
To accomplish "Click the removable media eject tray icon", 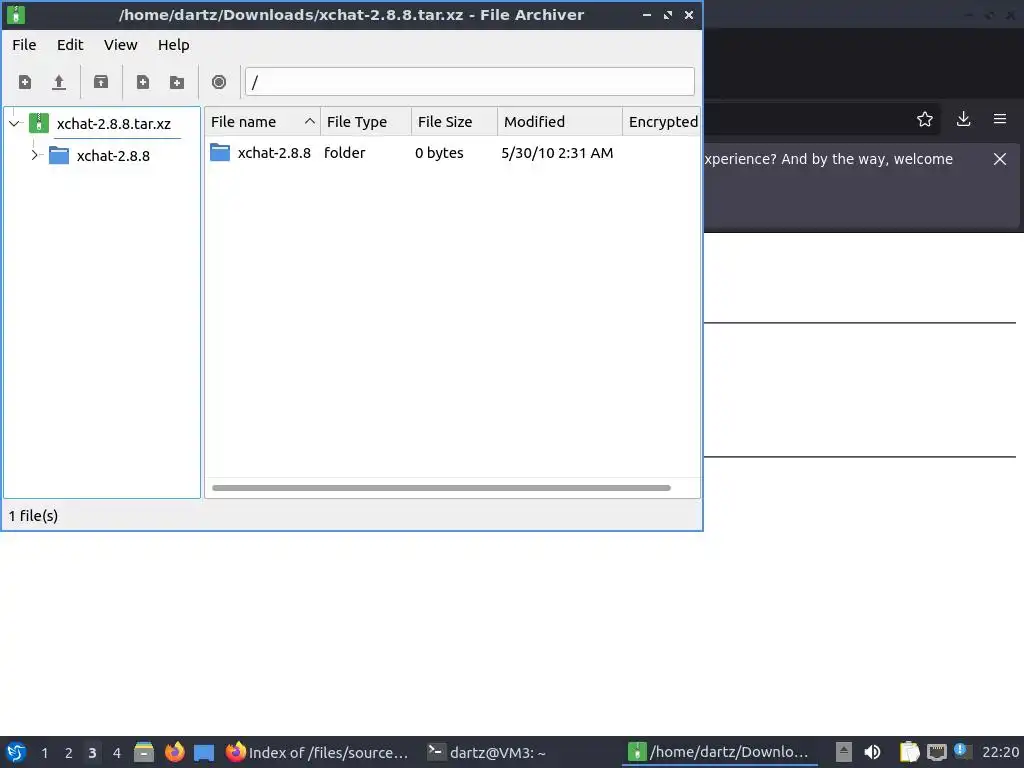I will (844, 752).
